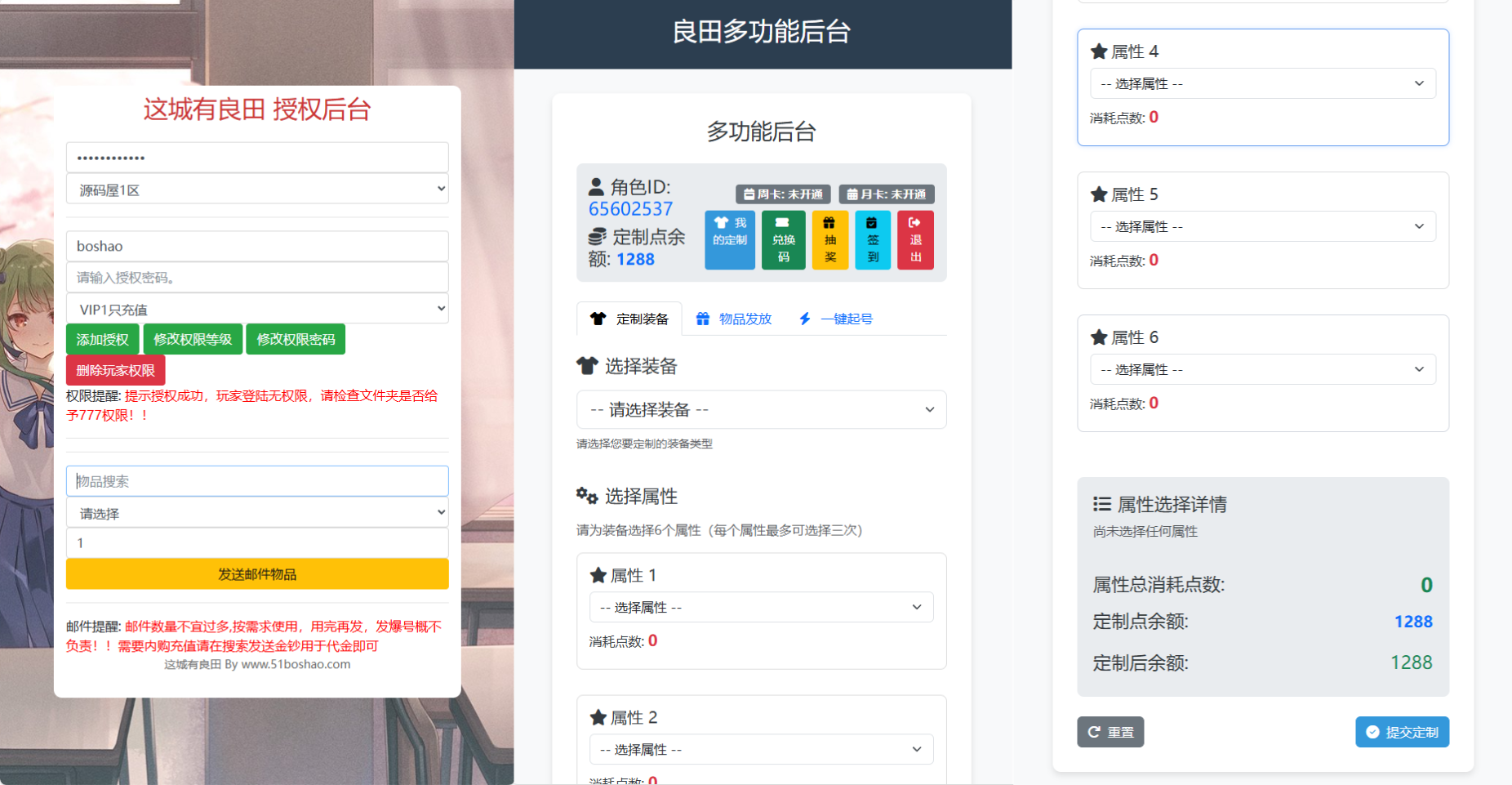This screenshot has height=785, width=1512.
Task: Open the 抽奖 gift lottery button
Action: pyautogui.click(x=830, y=240)
